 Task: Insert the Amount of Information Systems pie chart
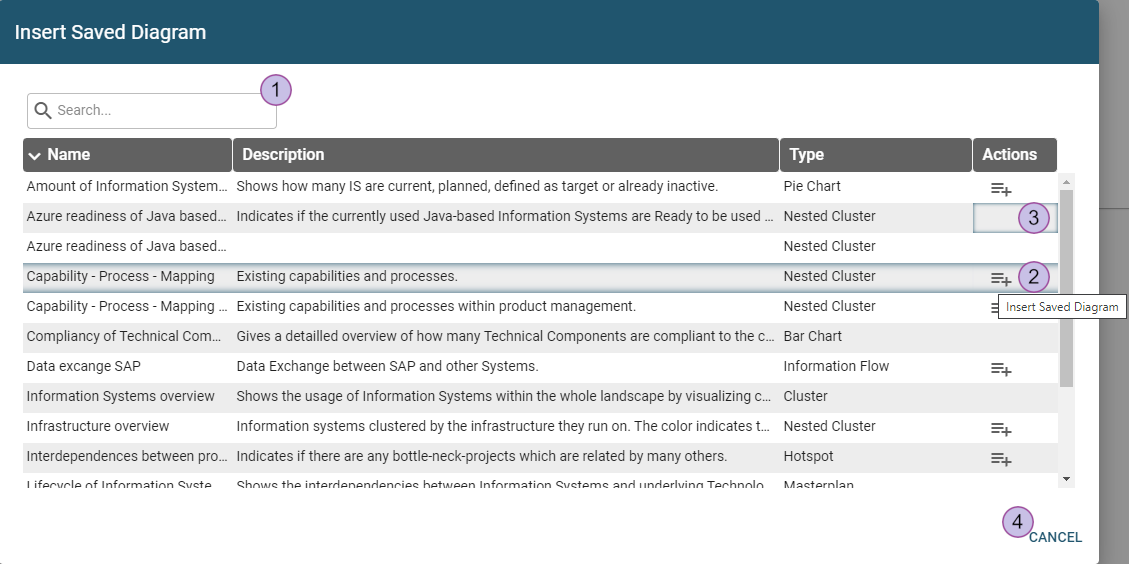(1001, 188)
